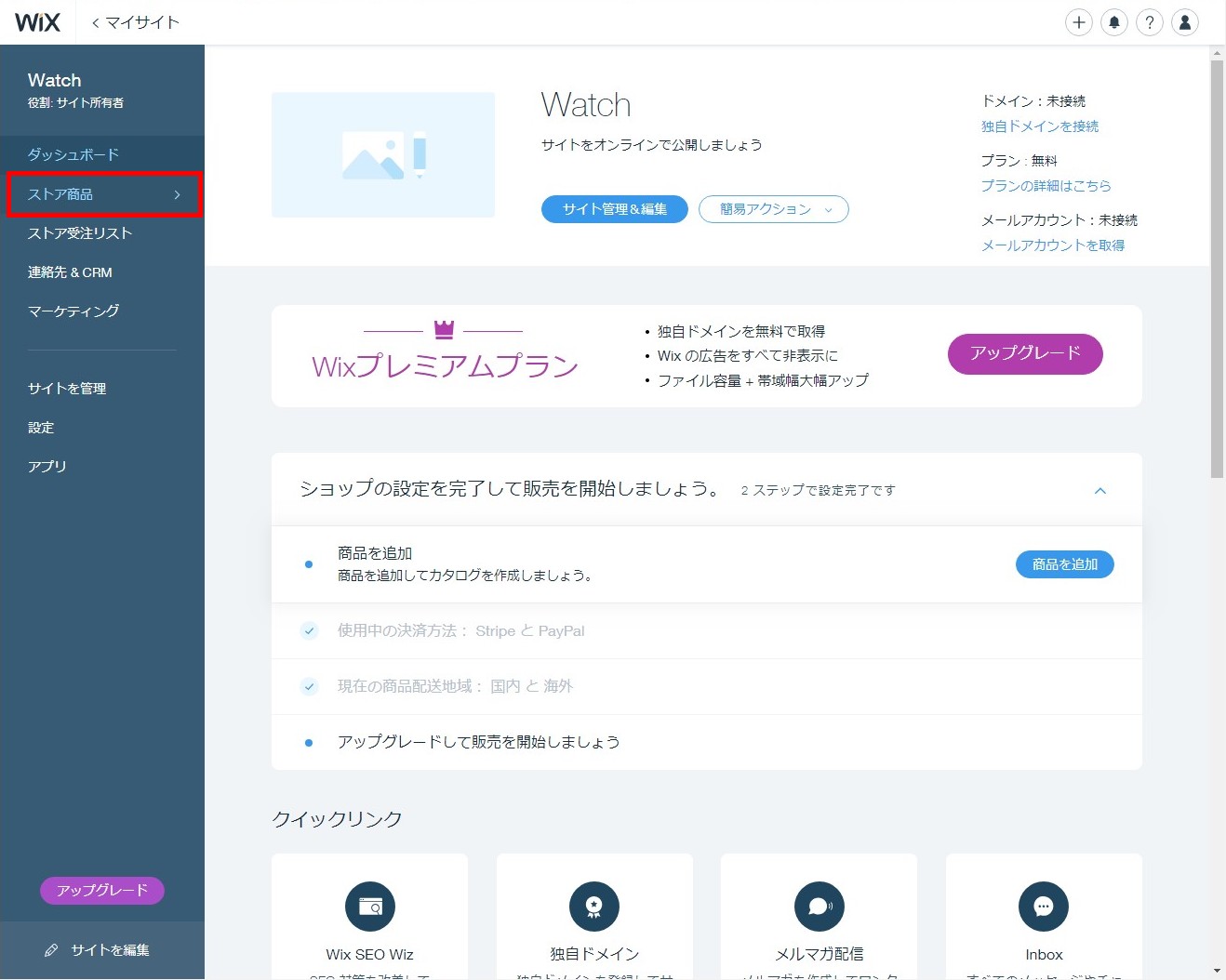
Task: Click the サイト管理&編集 button
Action: (614, 209)
